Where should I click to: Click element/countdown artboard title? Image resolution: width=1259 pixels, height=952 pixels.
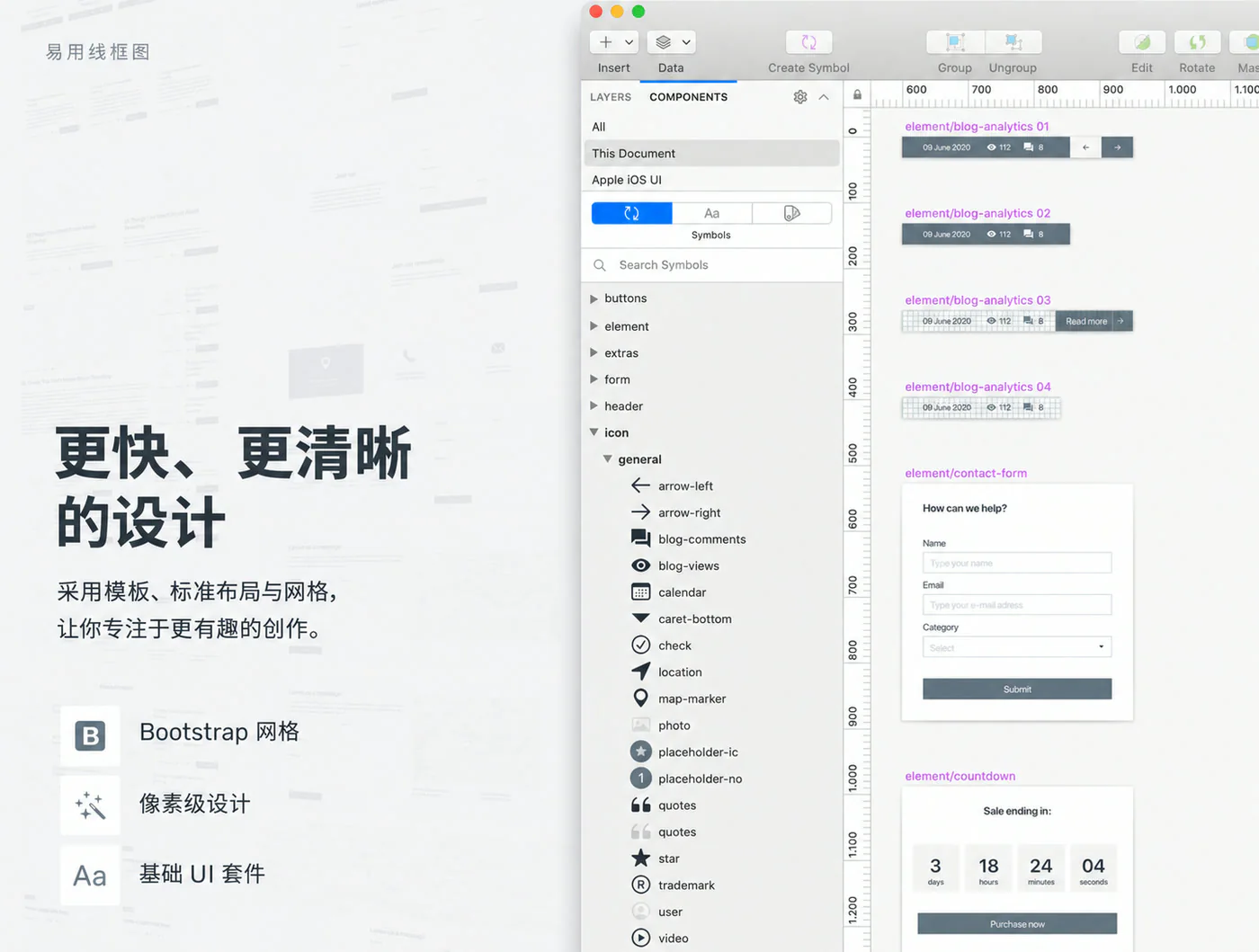(960, 776)
